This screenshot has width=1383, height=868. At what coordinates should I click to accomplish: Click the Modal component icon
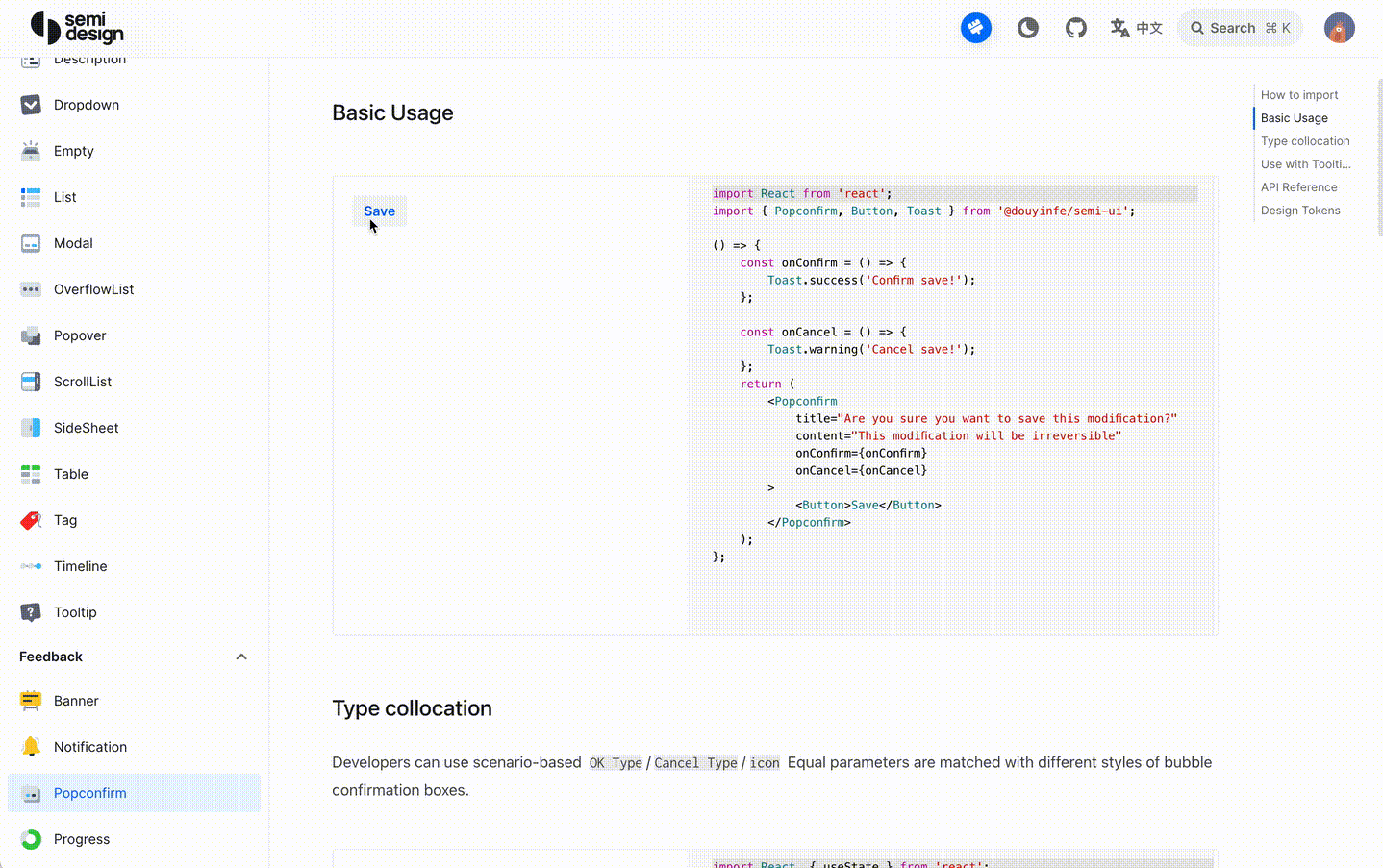31,243
